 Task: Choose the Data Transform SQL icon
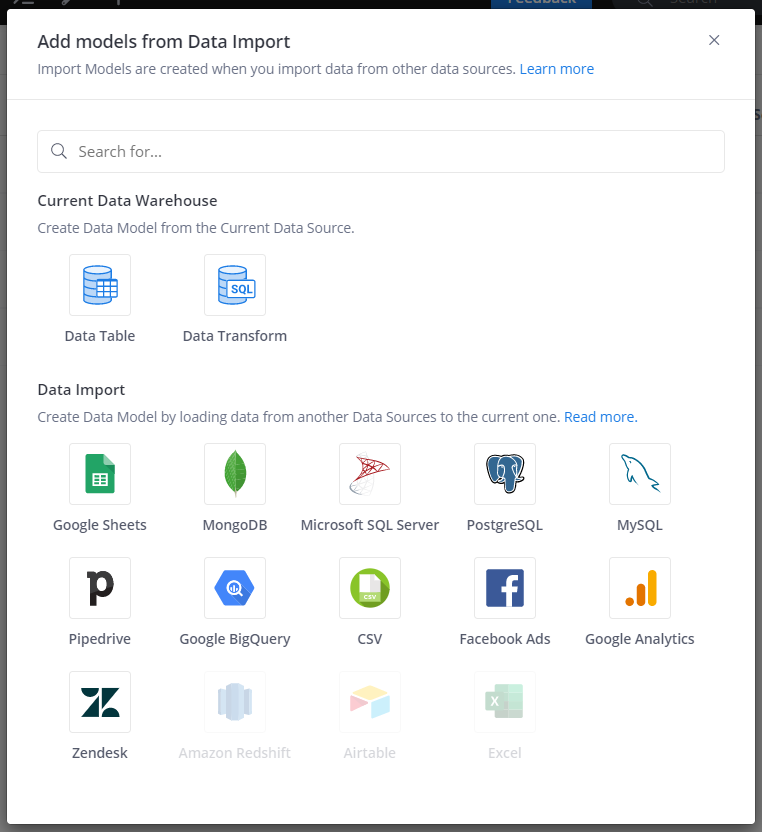click(x=235, y=285)
